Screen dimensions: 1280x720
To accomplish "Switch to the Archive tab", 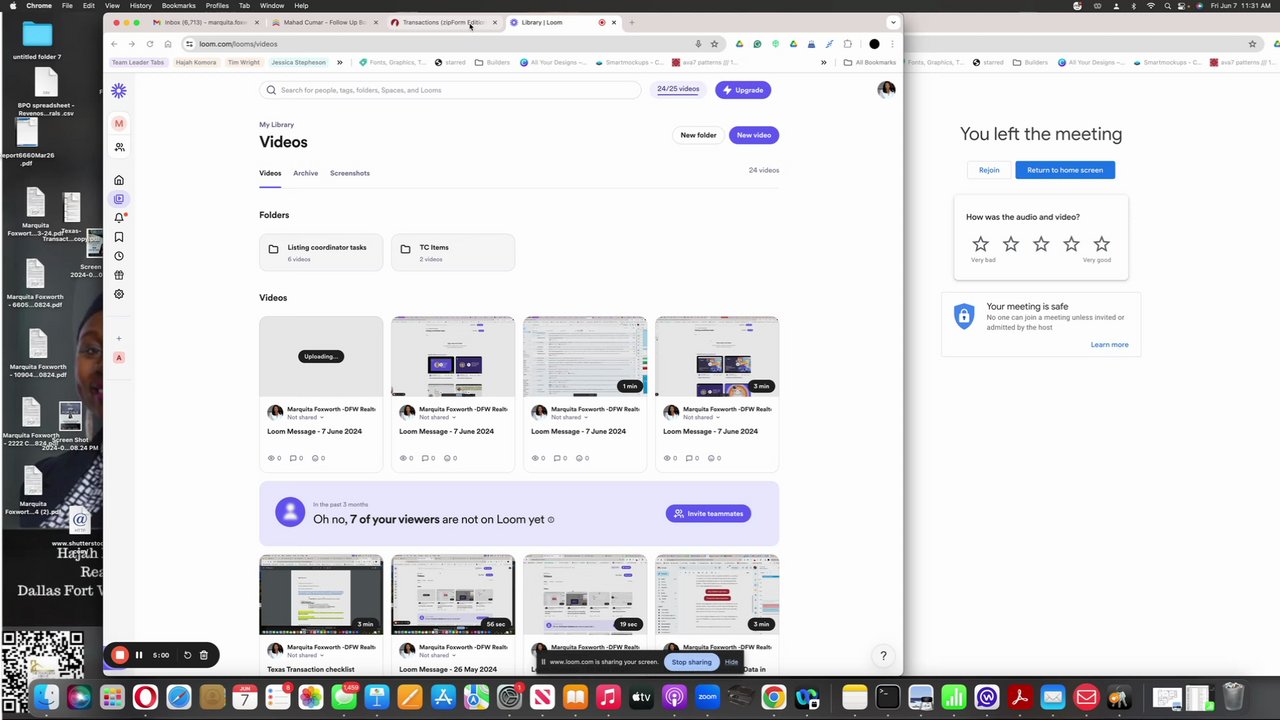I will click(305, 173).
